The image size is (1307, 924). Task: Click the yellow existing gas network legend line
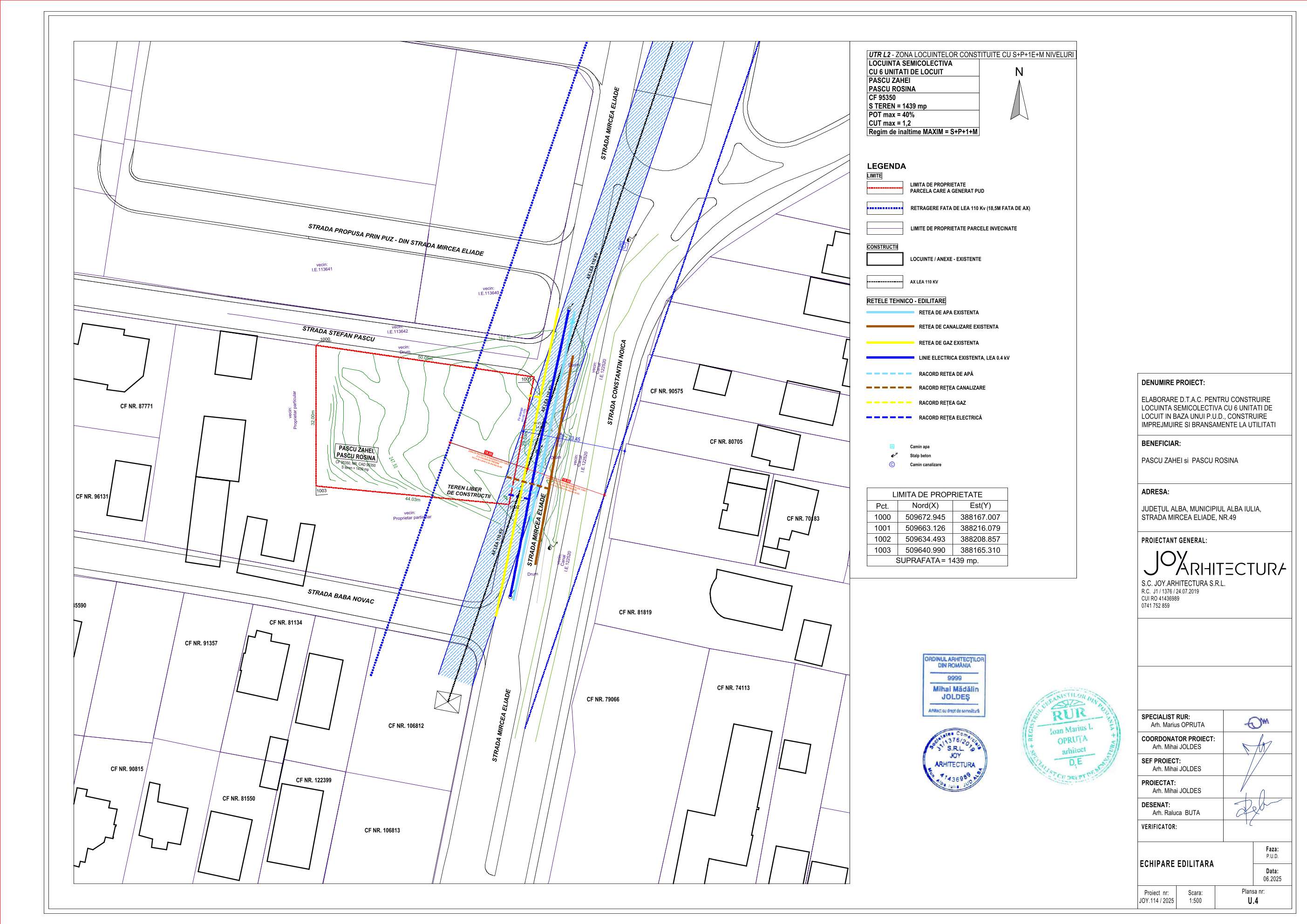coord(890,343)
